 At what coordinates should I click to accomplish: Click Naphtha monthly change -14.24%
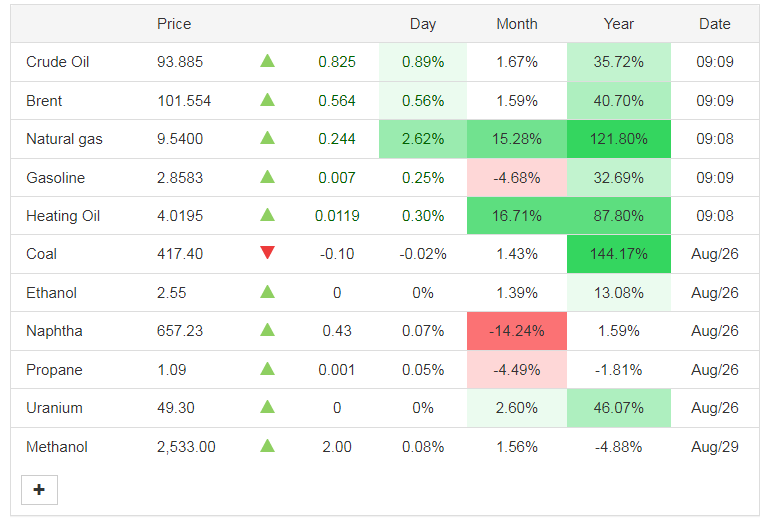pos(517,331)
